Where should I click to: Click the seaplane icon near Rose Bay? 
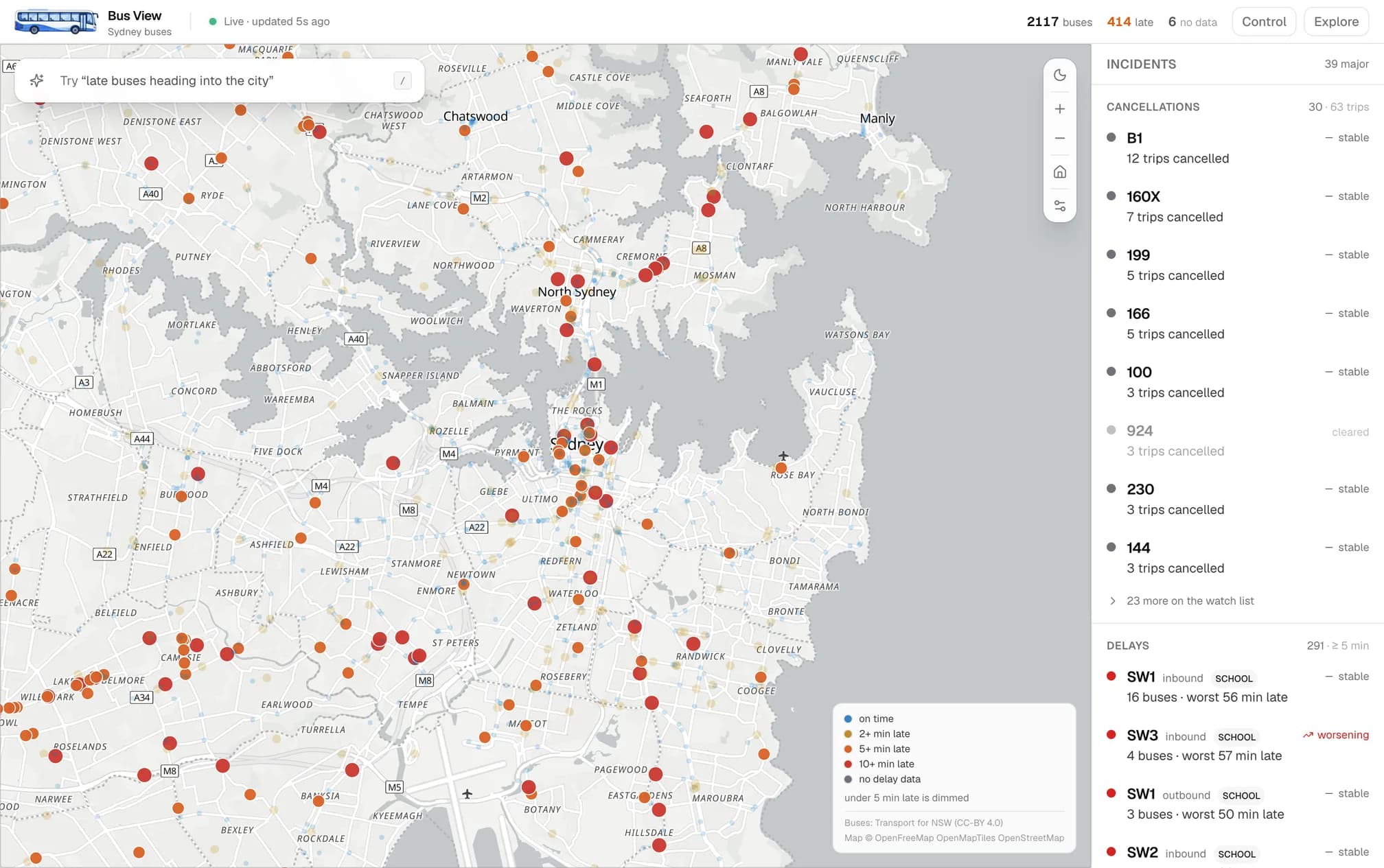(783, 456)
